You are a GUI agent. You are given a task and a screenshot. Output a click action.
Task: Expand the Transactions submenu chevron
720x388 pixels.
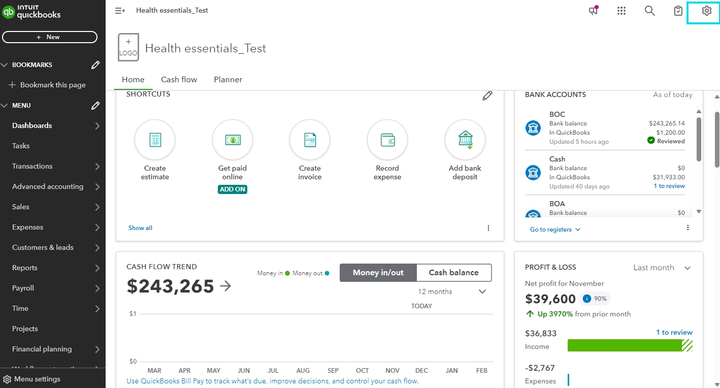tap(97, 166)
